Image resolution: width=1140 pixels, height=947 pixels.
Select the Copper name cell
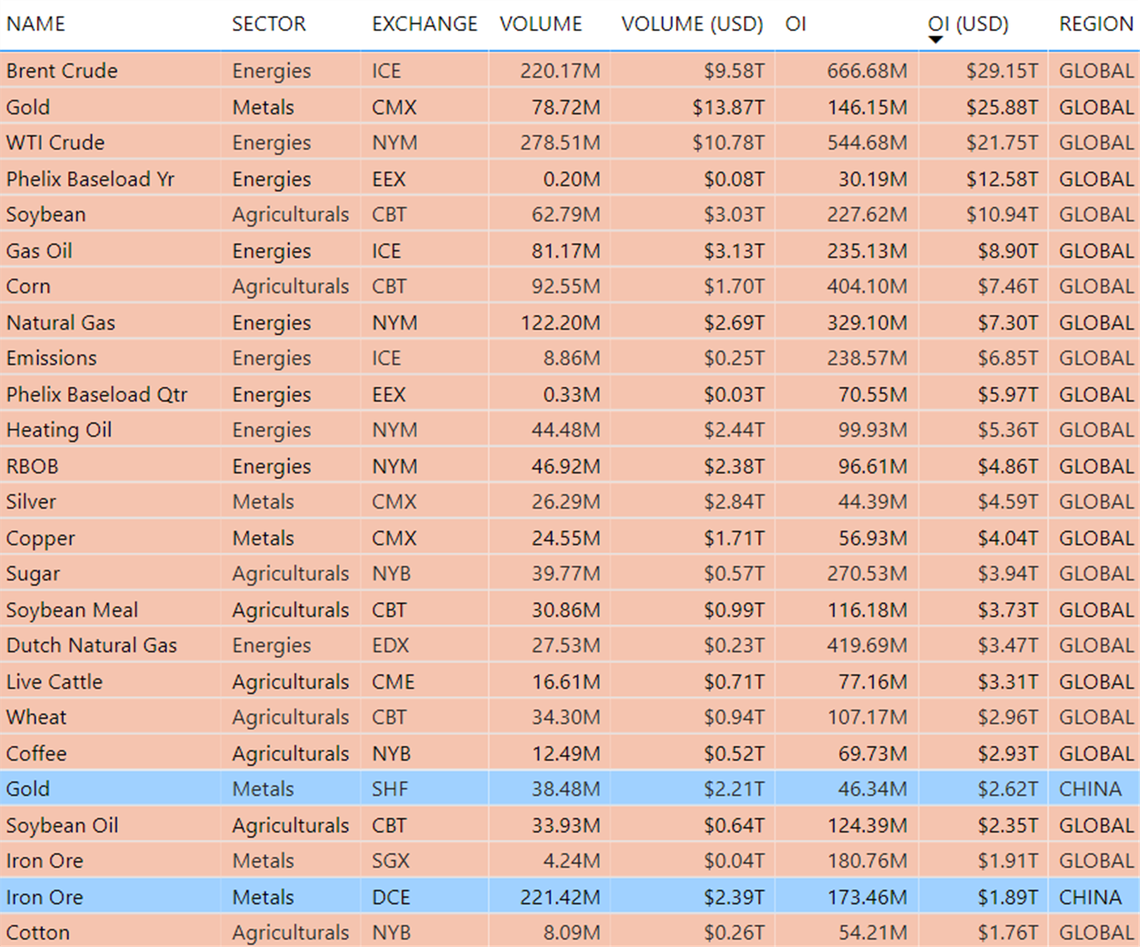point(40,539)
